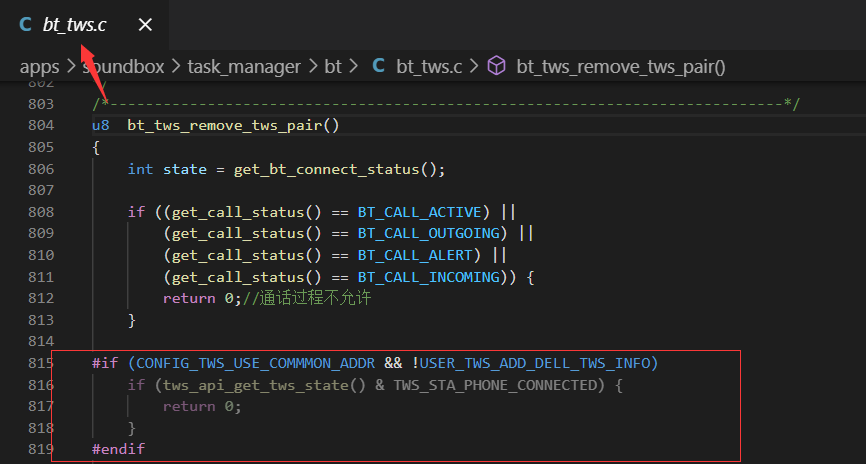Open the bt_tws.c breadcrumb file entry
866x464 pixels.
429,67
